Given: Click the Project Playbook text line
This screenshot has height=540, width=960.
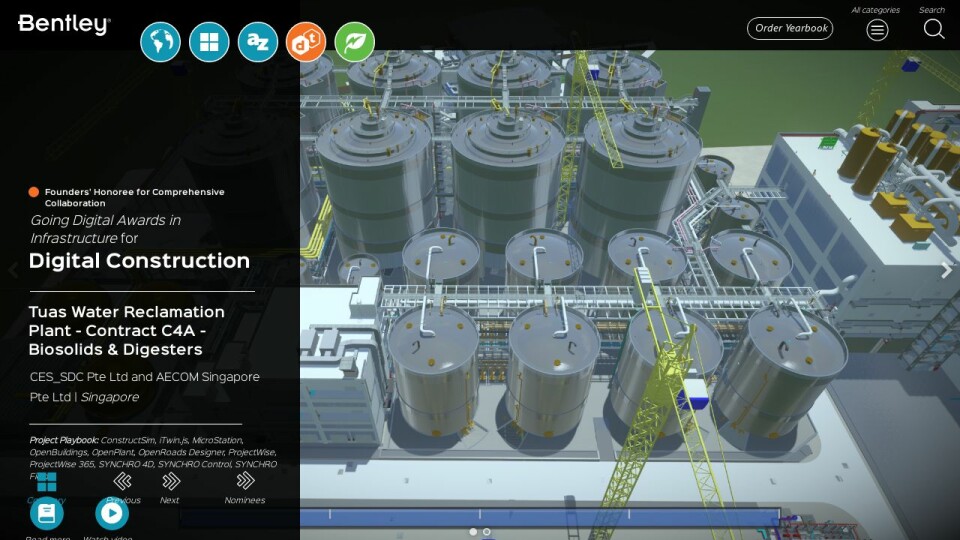Looking at the screenshot, I should 153,458.
